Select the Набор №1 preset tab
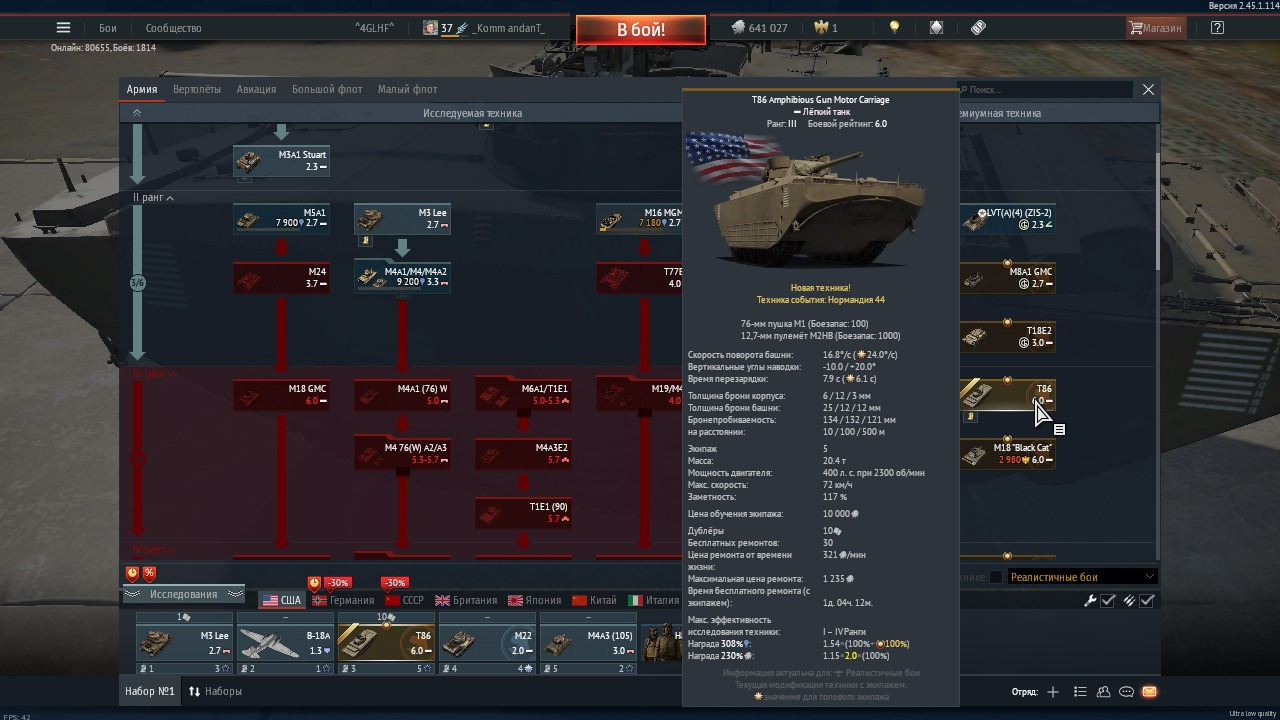1280x720 pixels. (x=150, y=691)
